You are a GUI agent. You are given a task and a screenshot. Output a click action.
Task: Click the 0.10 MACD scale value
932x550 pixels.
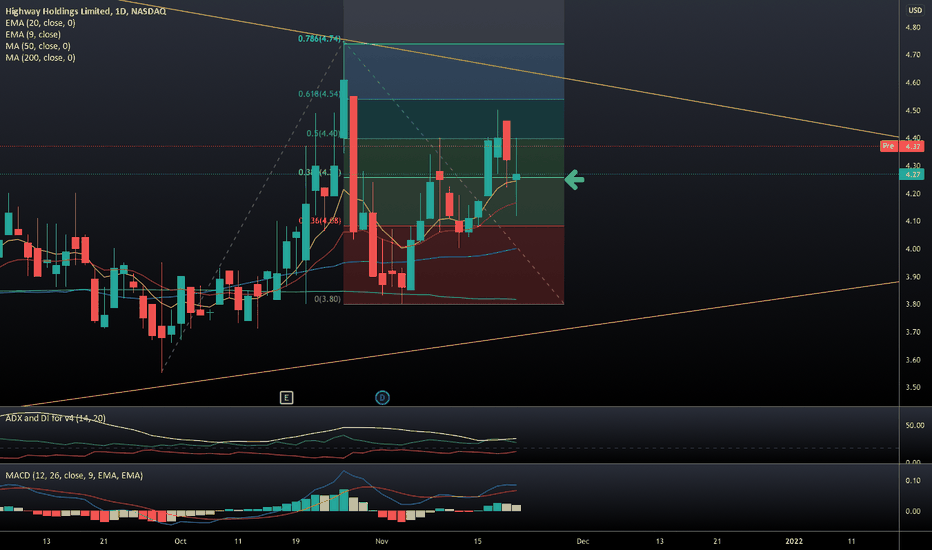(913, 480)
